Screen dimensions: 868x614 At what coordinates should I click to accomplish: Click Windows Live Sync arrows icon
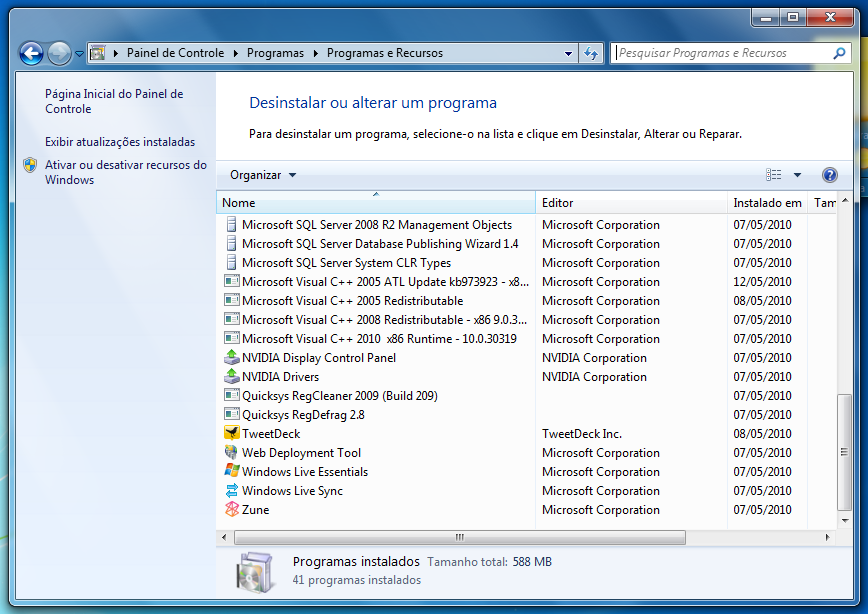231,490
